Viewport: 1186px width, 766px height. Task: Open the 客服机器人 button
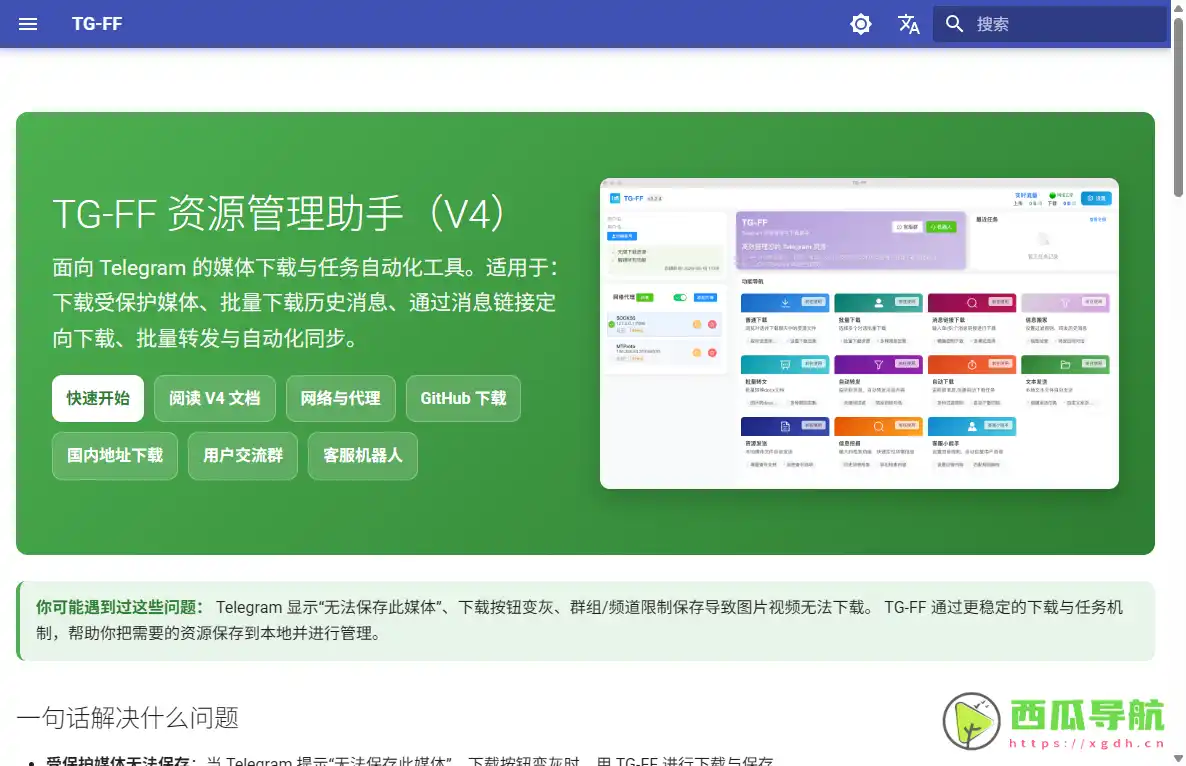[362, 456]
